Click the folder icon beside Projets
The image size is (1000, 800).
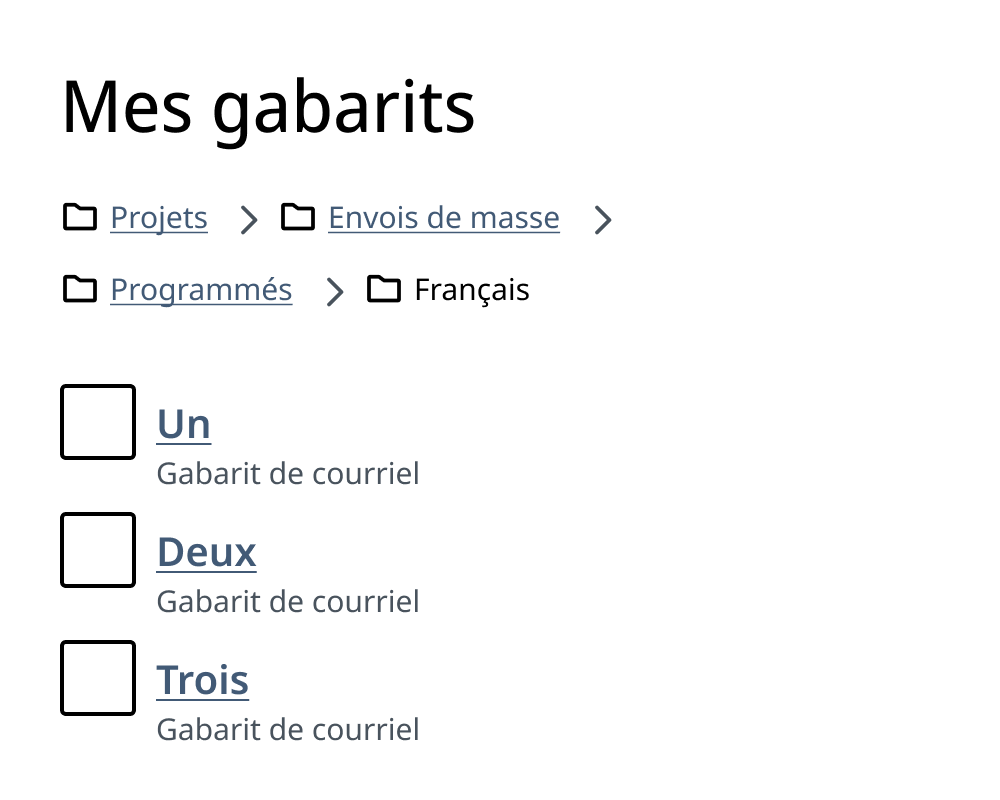[80, 218]
